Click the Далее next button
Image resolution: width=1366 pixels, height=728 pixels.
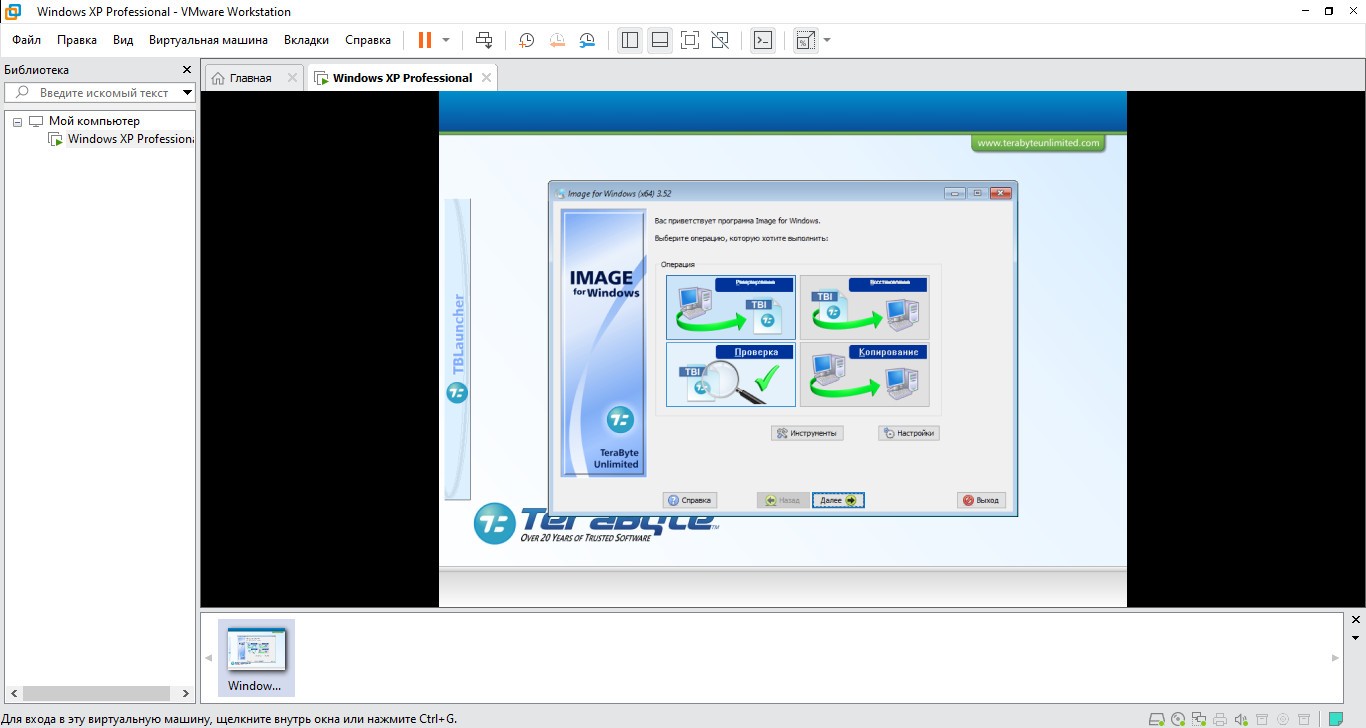[838, 500]
